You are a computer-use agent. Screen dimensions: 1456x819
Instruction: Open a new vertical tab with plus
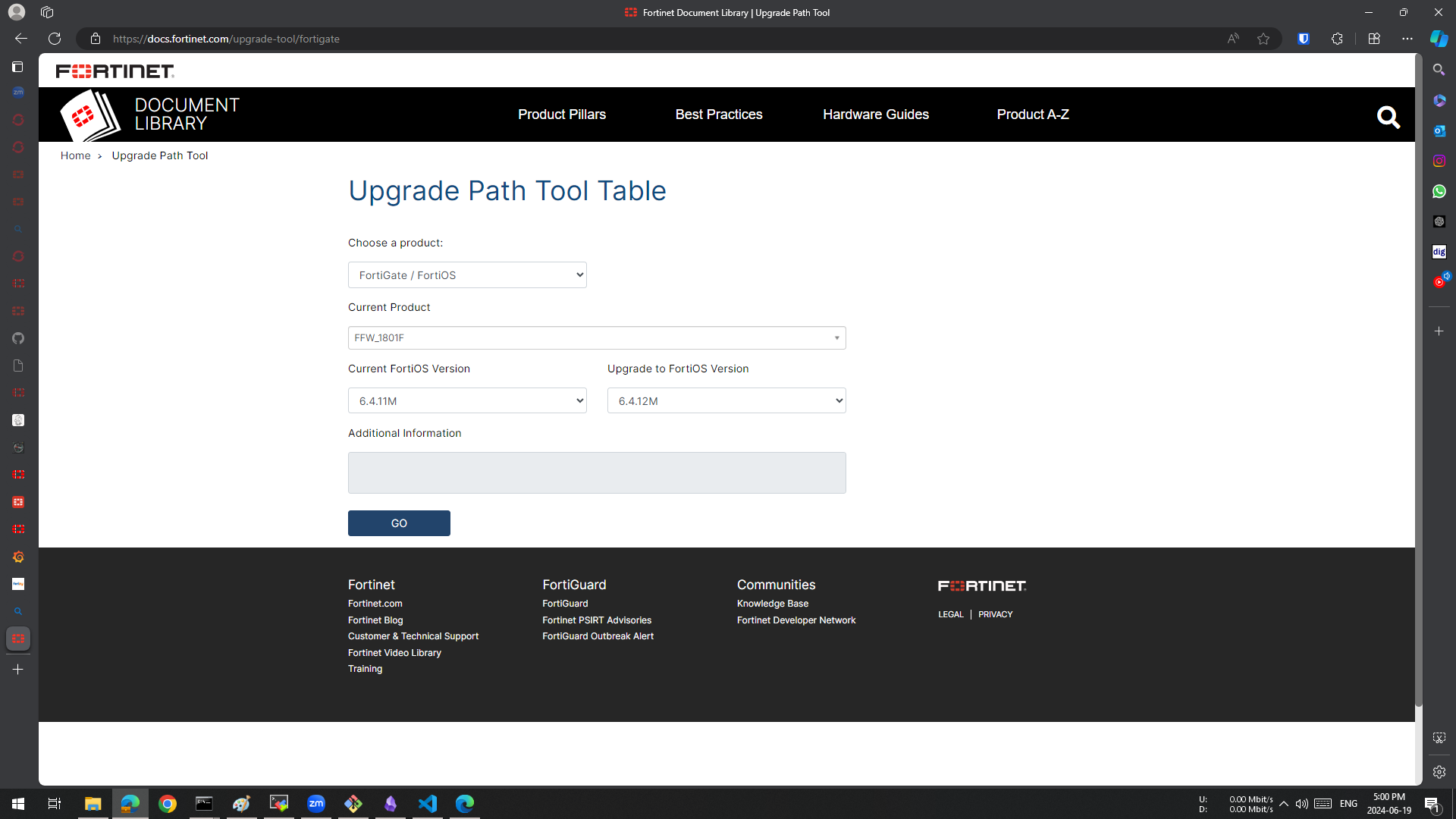point(18,670)
